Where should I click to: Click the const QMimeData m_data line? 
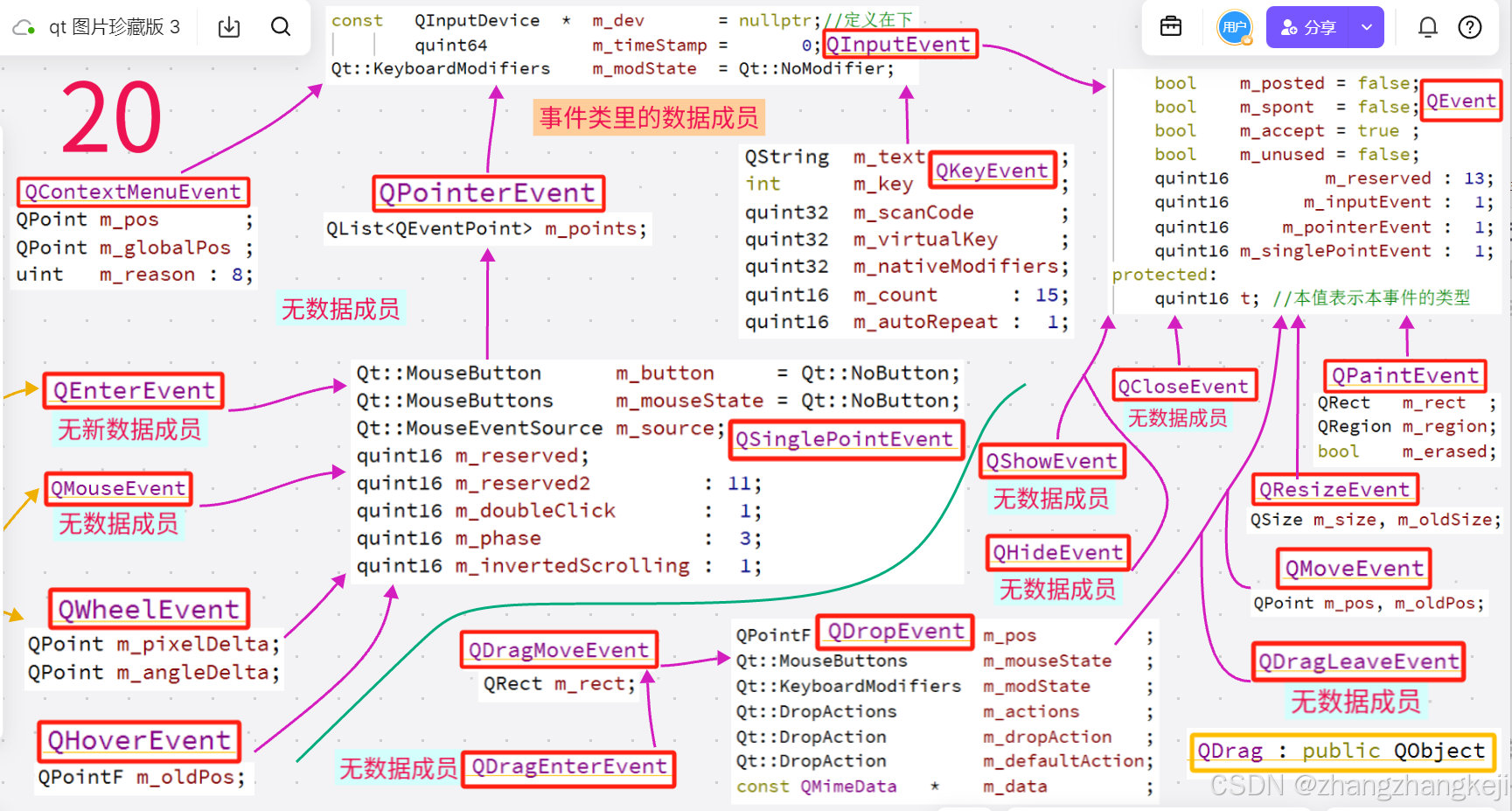[x=944, y=787]
